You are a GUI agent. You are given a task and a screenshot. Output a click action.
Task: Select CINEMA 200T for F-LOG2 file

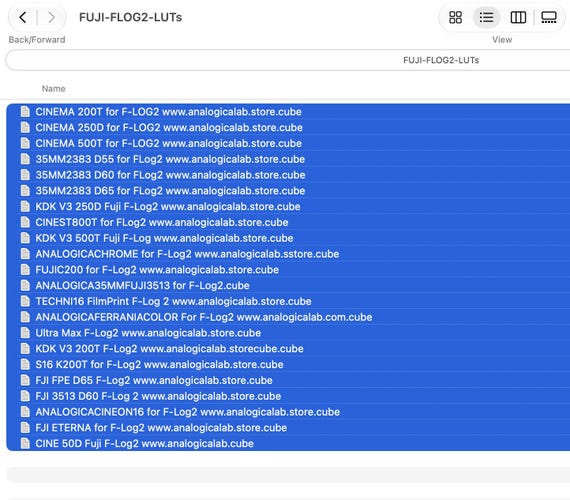tap(288, 112)
